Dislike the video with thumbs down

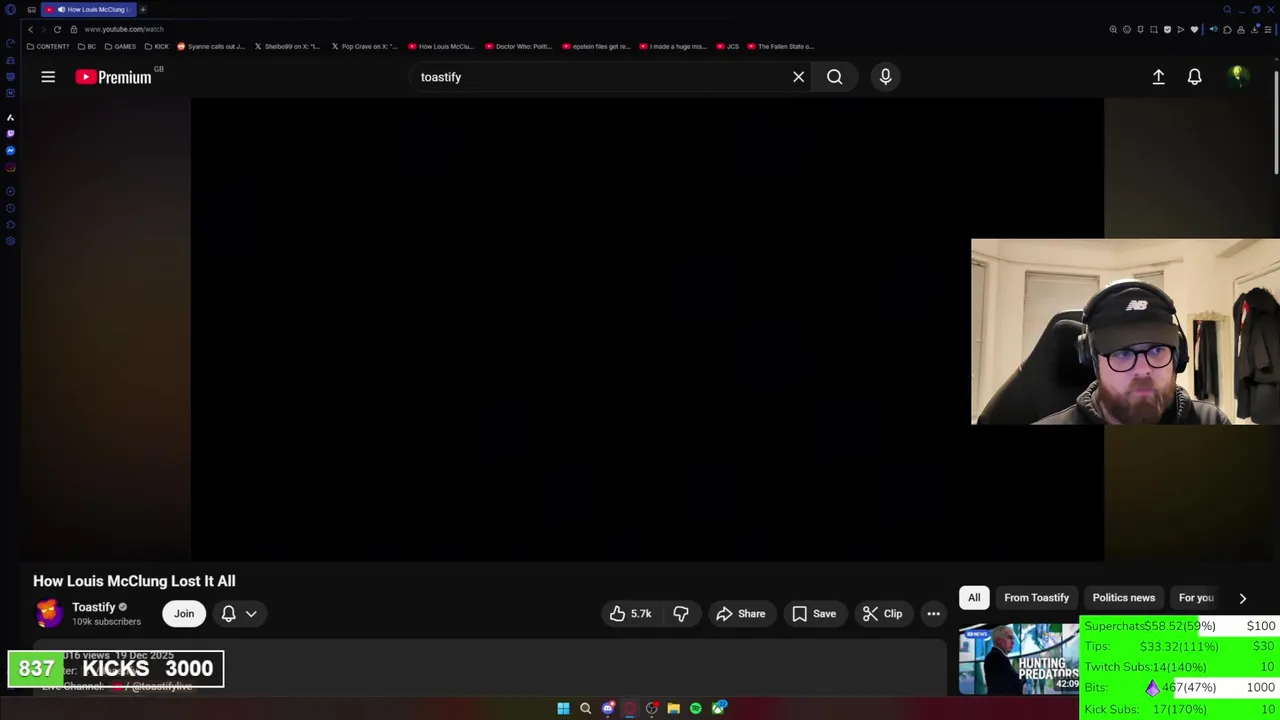coord(681,614)
